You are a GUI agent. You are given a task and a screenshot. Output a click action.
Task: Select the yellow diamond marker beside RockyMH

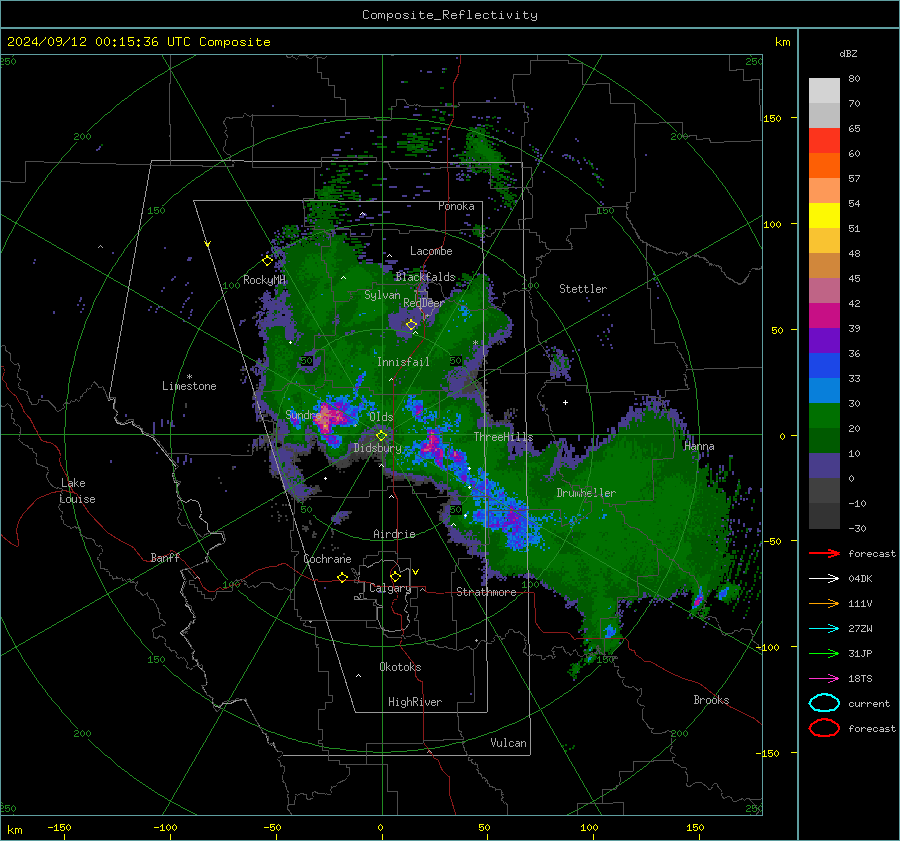[267, 261]
